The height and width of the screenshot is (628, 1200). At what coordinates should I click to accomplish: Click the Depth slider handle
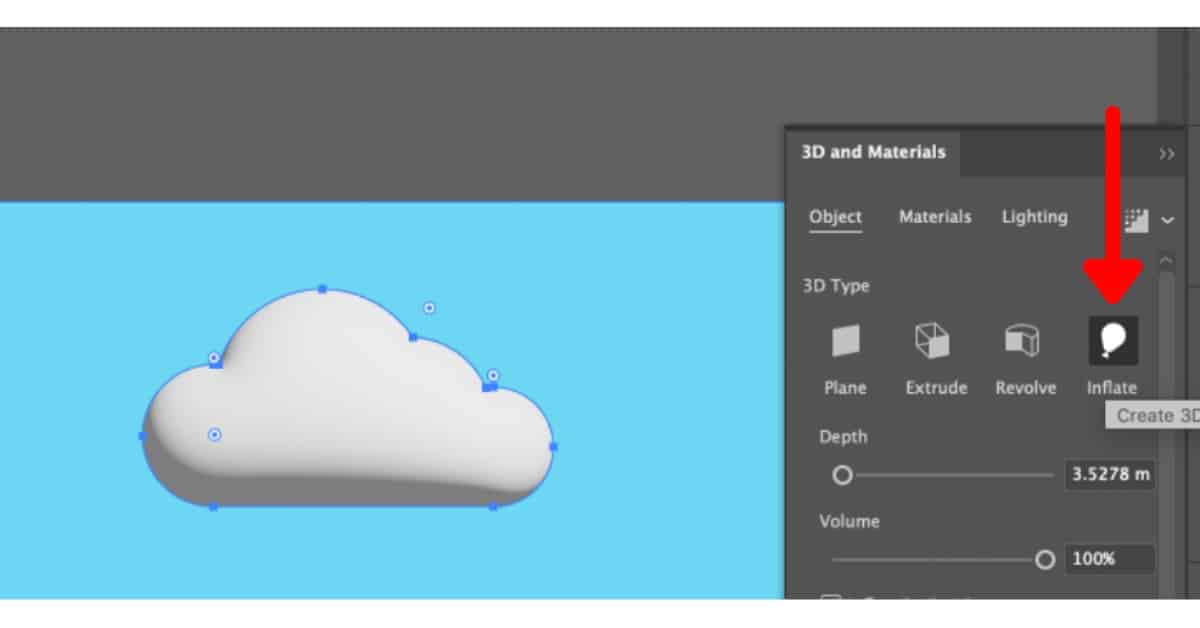click(842, 475)
